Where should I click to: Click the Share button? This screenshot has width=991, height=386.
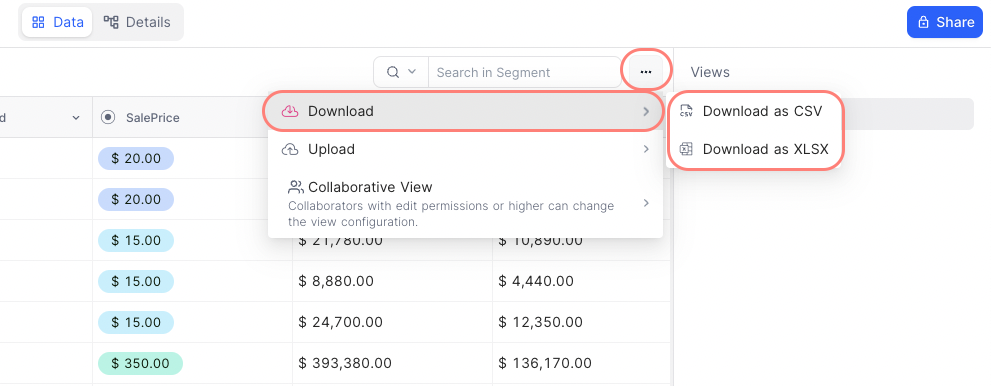pos(945,22)
